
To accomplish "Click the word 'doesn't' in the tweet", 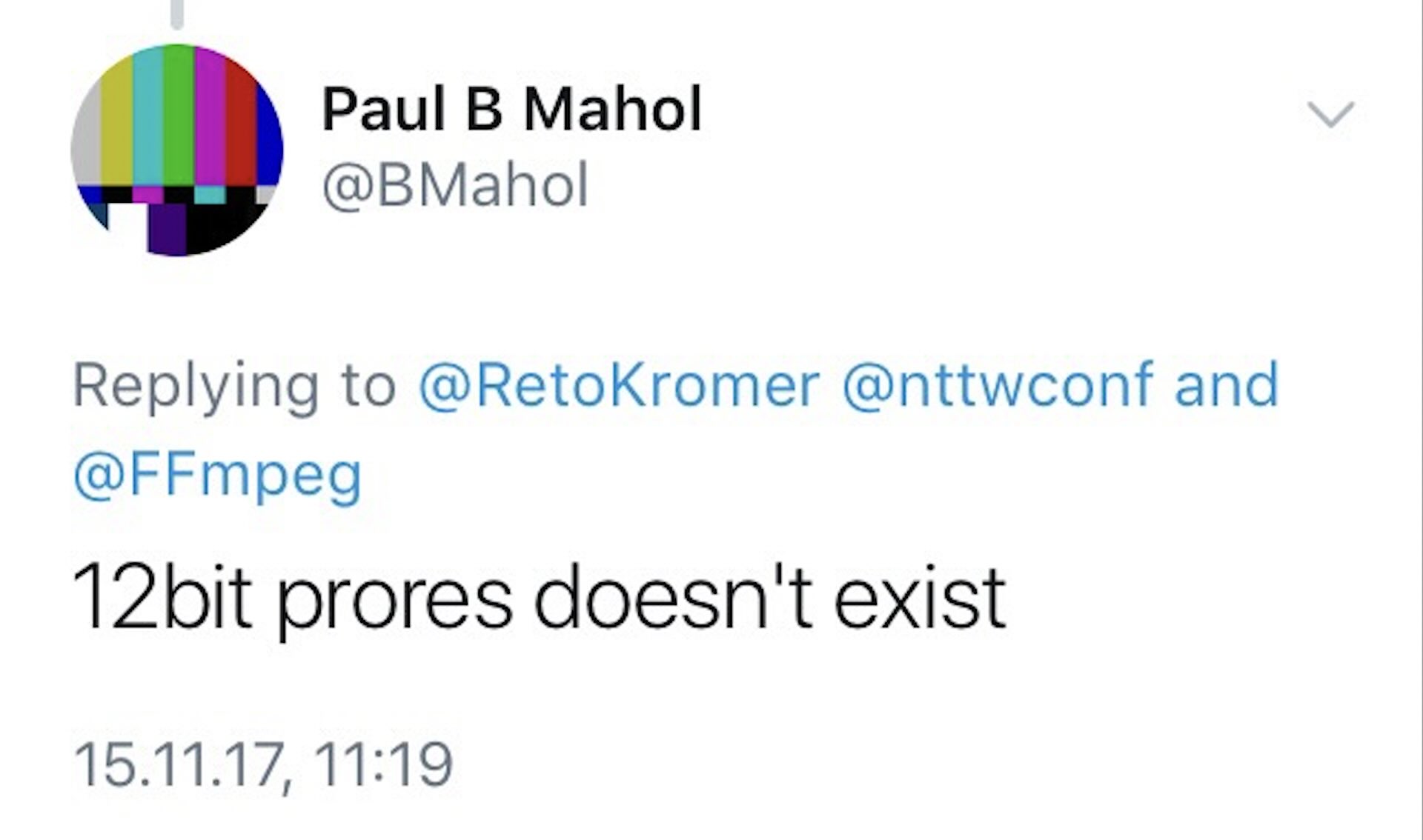I will point(673,596).
